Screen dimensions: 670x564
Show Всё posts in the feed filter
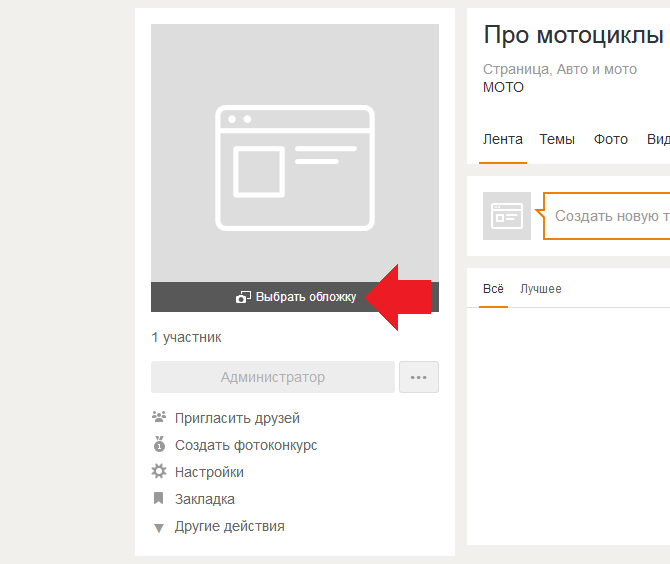pyautogui.click(x=493, y=289)
